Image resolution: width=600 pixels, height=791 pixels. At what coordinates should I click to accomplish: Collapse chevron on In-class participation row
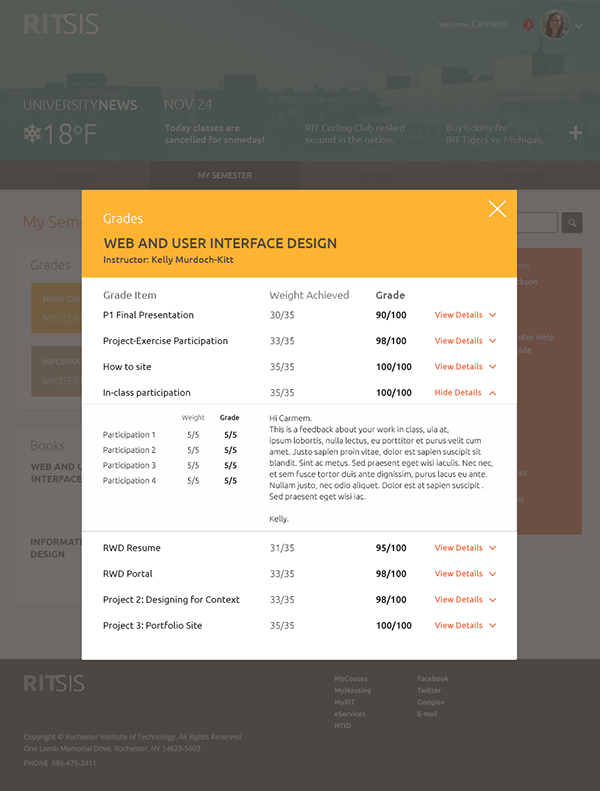[493, 392]
